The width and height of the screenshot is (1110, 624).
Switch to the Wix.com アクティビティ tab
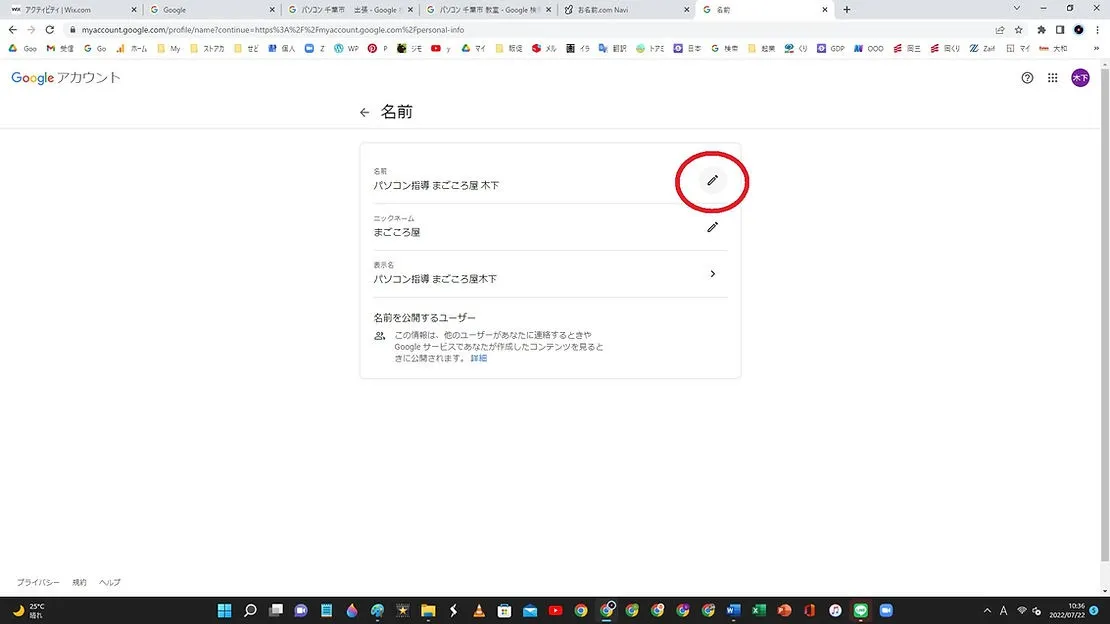pos(70,10)
